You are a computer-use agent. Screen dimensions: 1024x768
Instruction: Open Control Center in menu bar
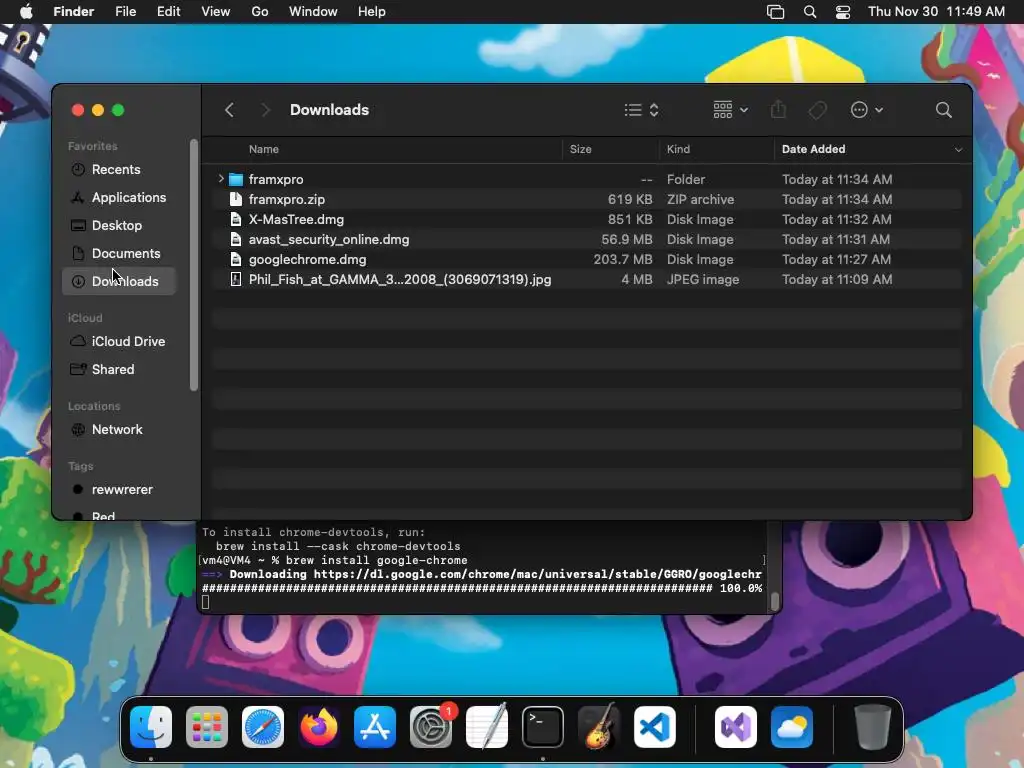click(843, 12)
